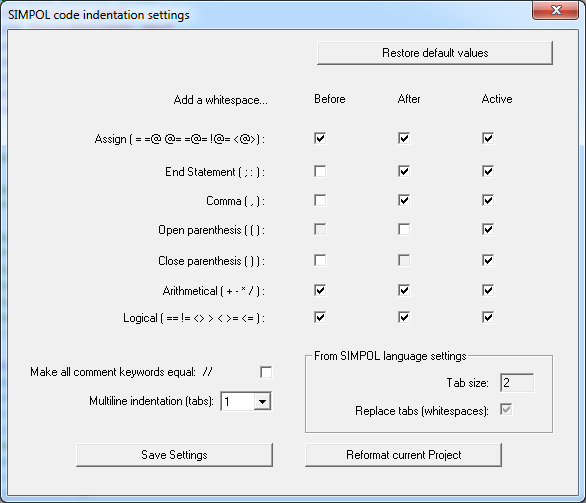
Task: Click the Tab size field
Action: click(517, 383)
